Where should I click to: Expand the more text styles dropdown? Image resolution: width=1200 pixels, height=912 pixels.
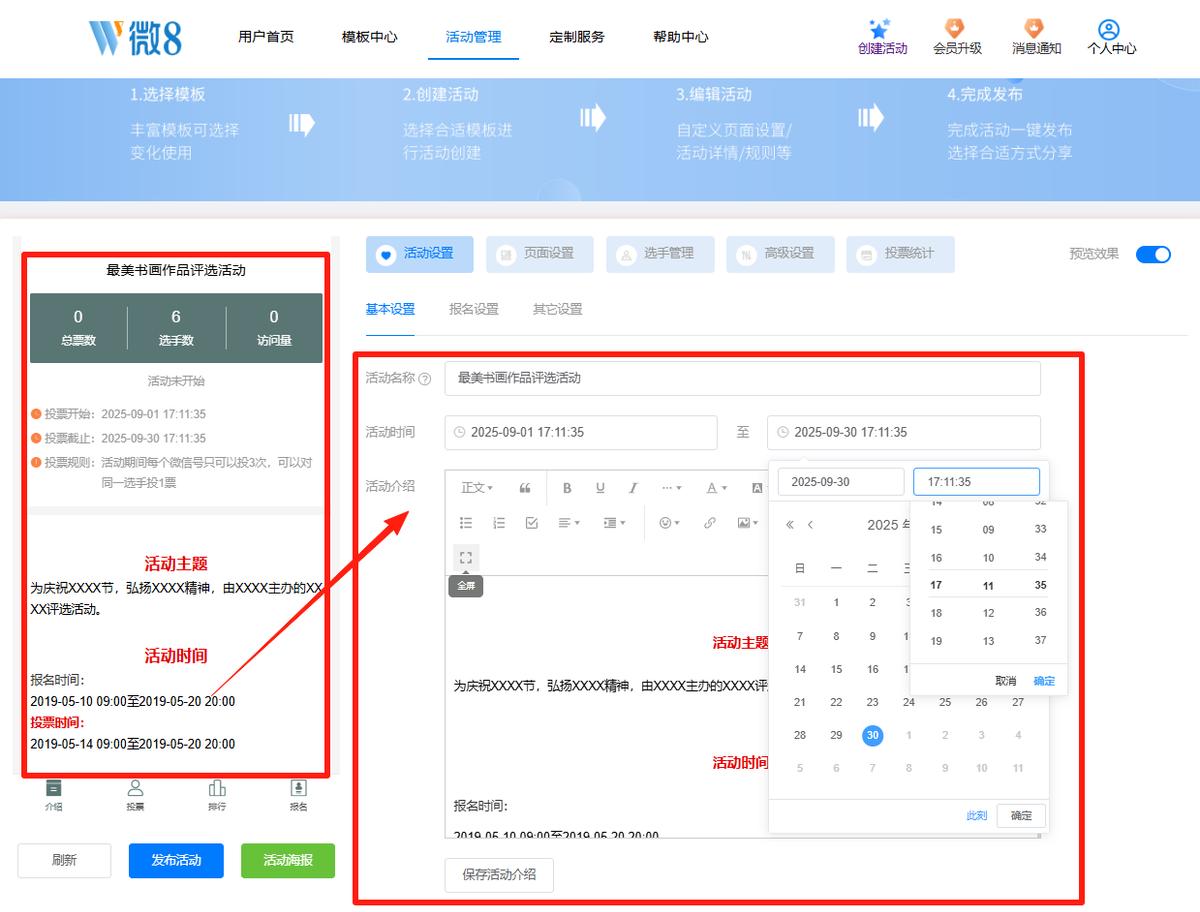(671, 488)
